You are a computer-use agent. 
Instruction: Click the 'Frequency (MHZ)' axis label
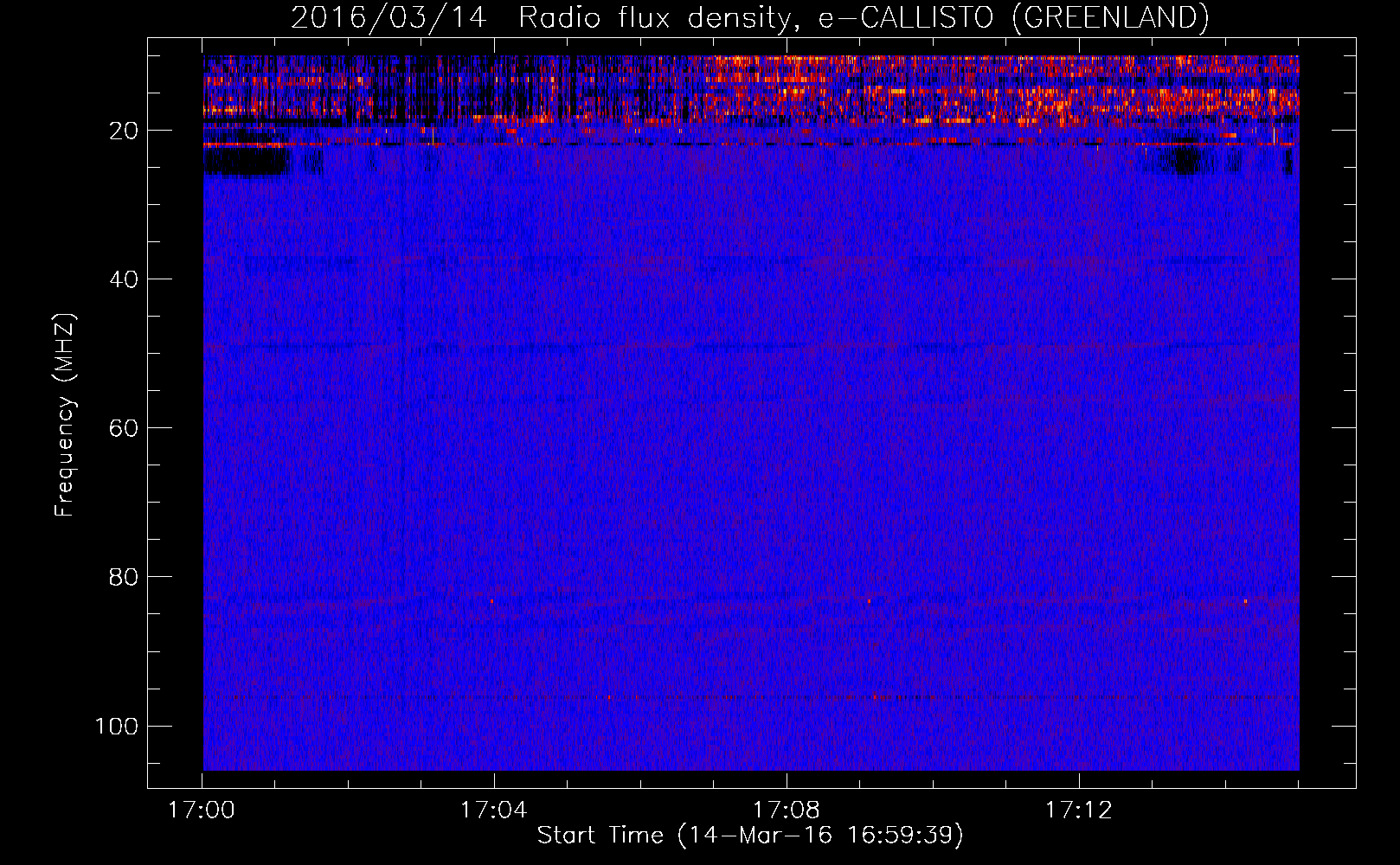pos(65,414)
